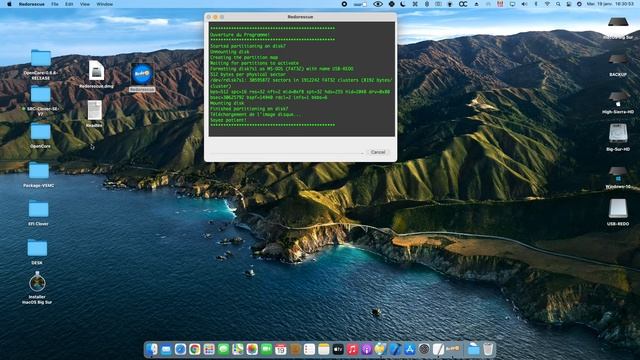Viewport: 640px width, 360px height.
Task: Select the Redorescue app icon on desktop
Action: tap(142, 74)
